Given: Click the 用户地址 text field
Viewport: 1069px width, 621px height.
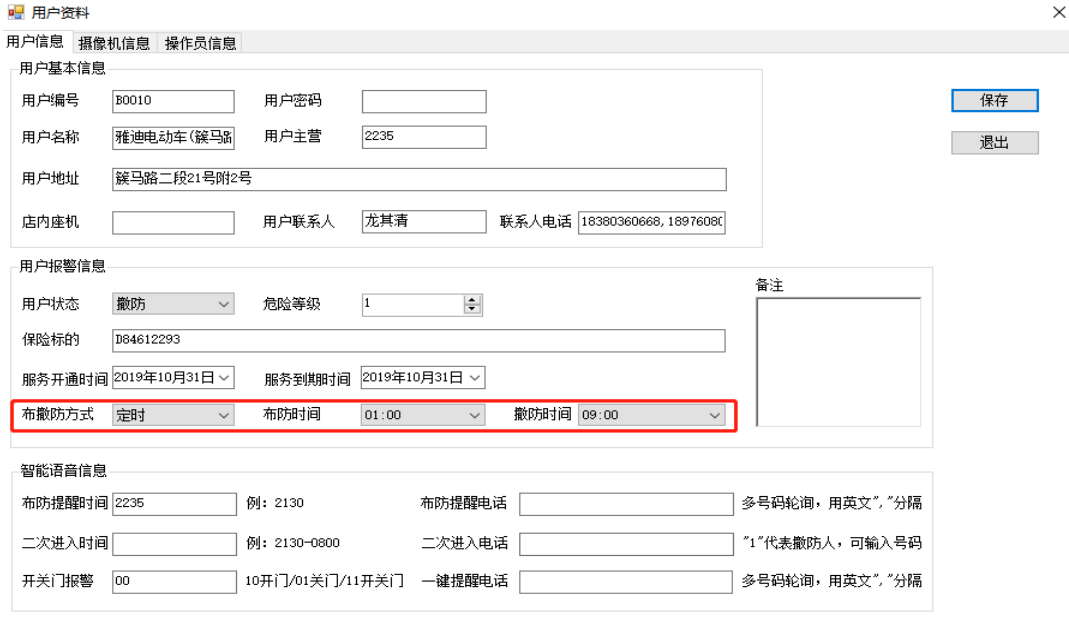Looking at the screenshot, I should pos(419,179).
